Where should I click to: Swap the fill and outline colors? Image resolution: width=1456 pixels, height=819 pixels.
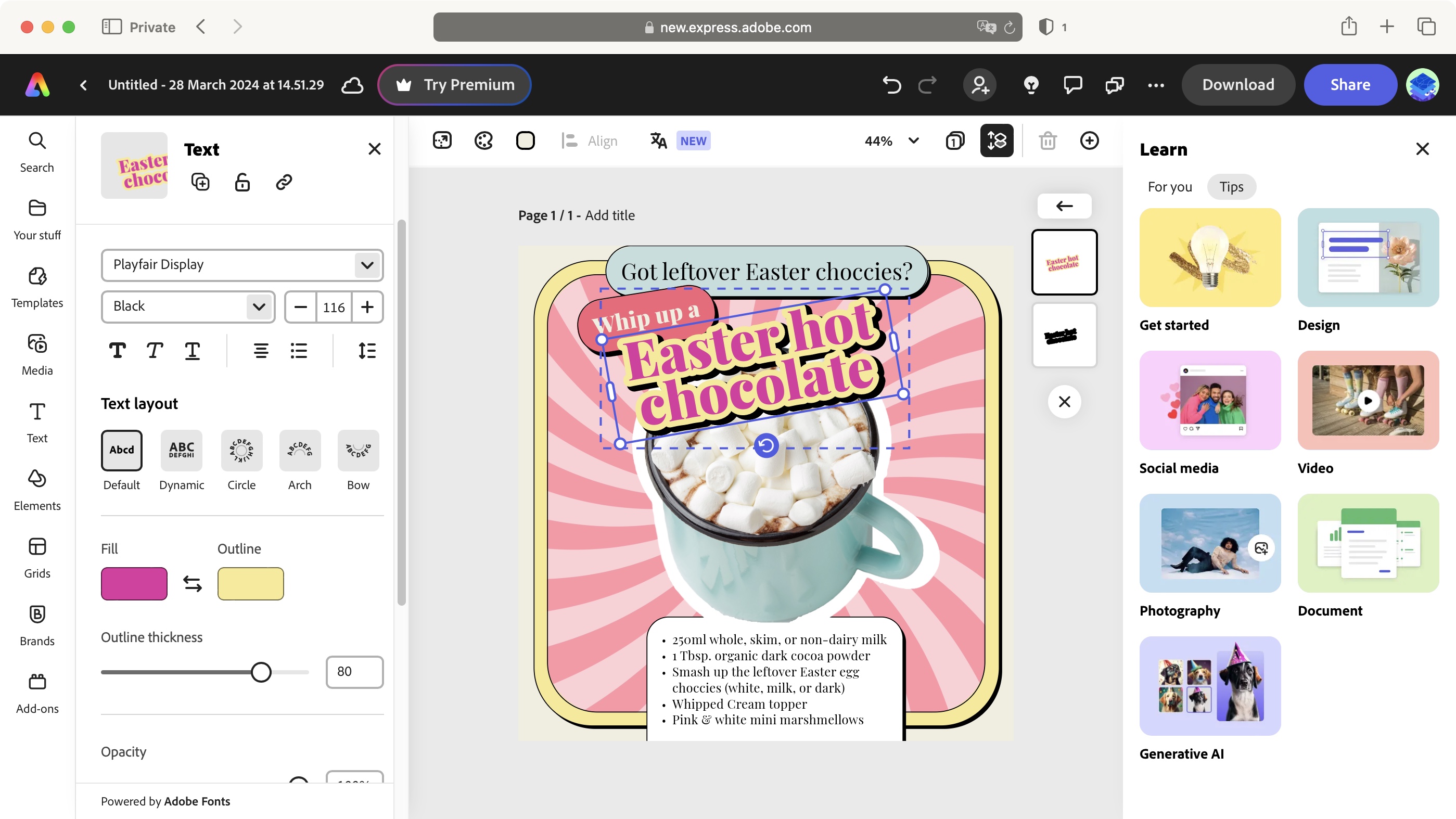[x=192, y=583]
